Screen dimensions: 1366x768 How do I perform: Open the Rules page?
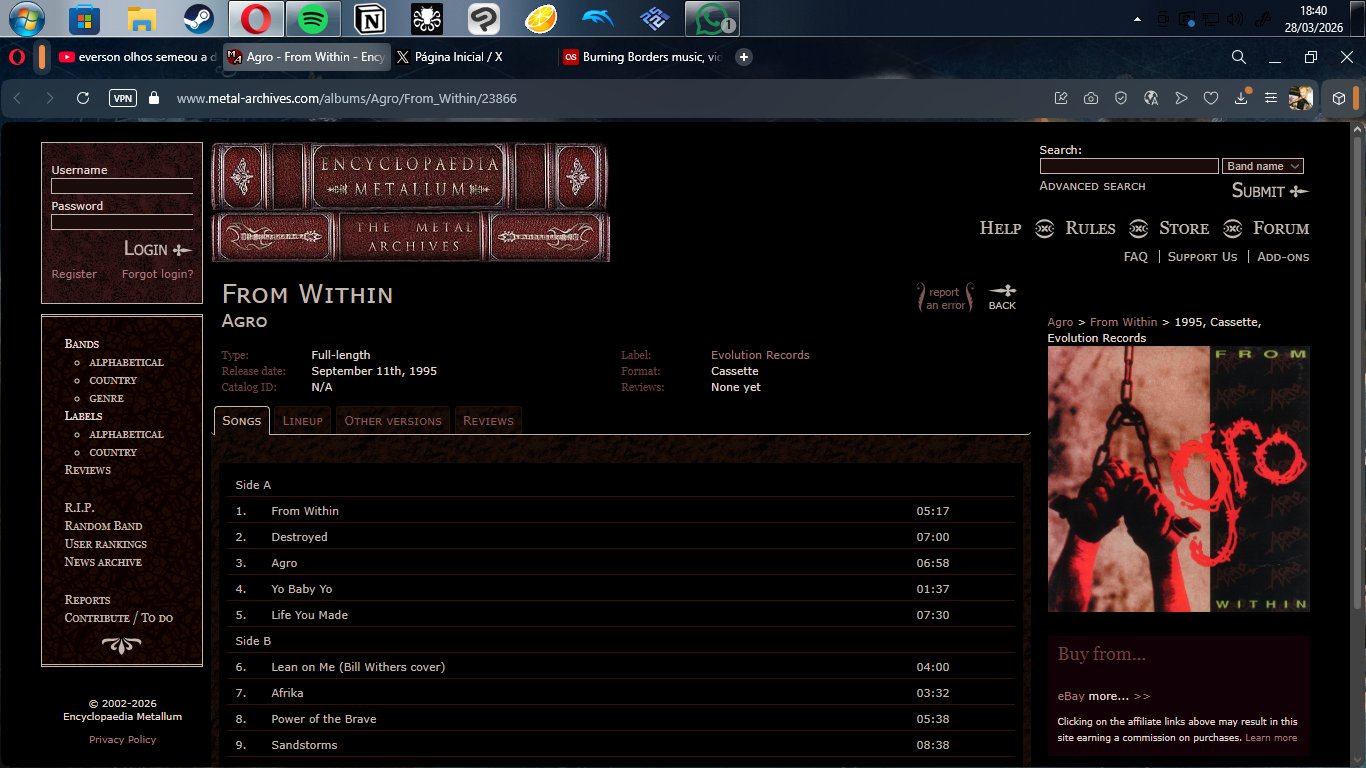[x=1090, y=228]
